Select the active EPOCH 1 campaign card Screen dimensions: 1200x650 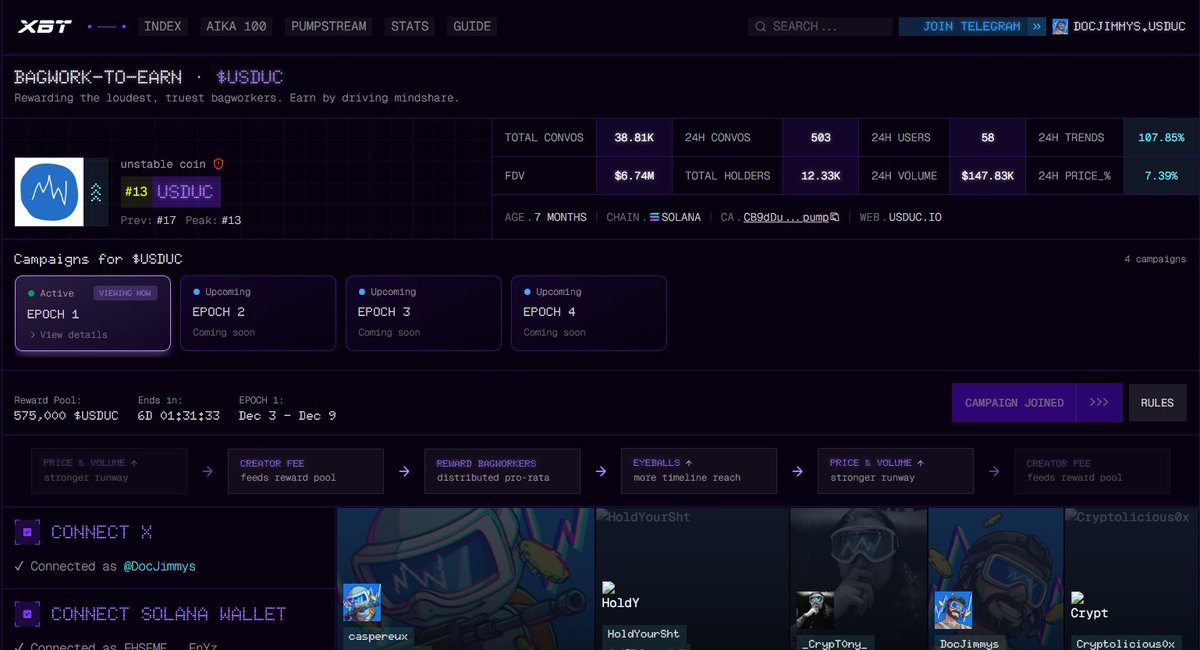(x=93, y=313)
